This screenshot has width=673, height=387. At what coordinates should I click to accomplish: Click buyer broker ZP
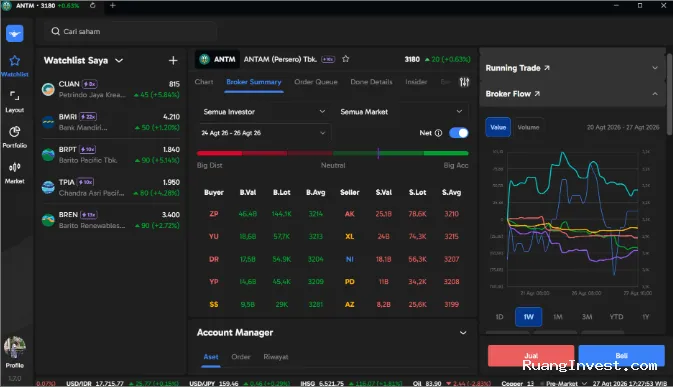[214, 214]
